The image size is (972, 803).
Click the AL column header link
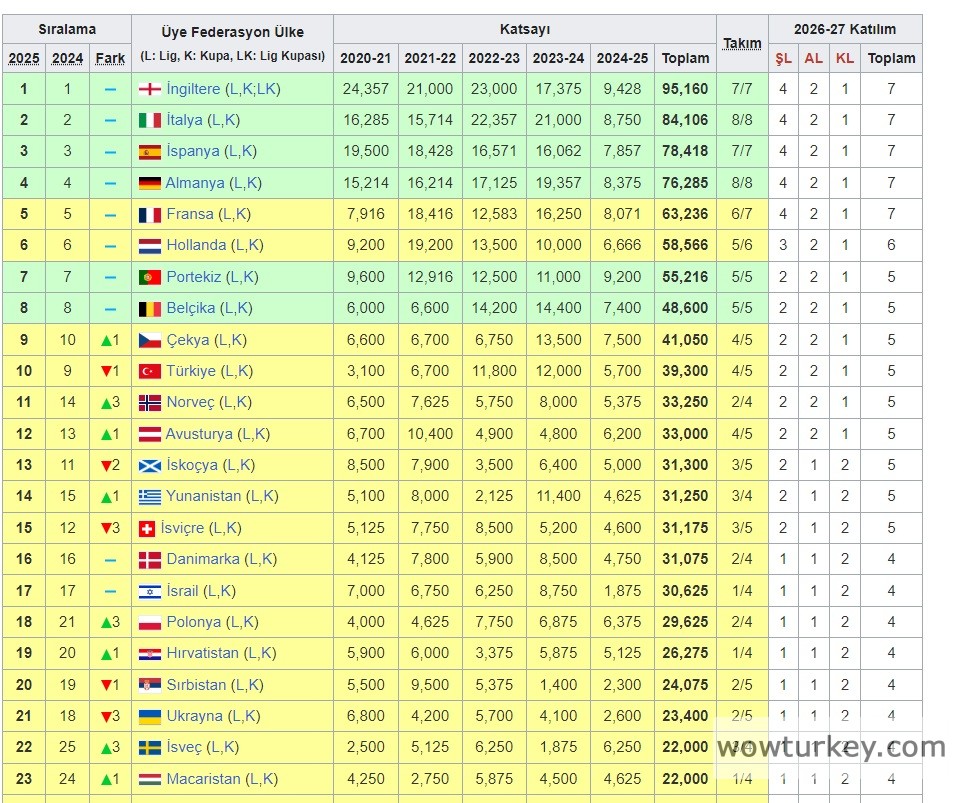(814, 58)
